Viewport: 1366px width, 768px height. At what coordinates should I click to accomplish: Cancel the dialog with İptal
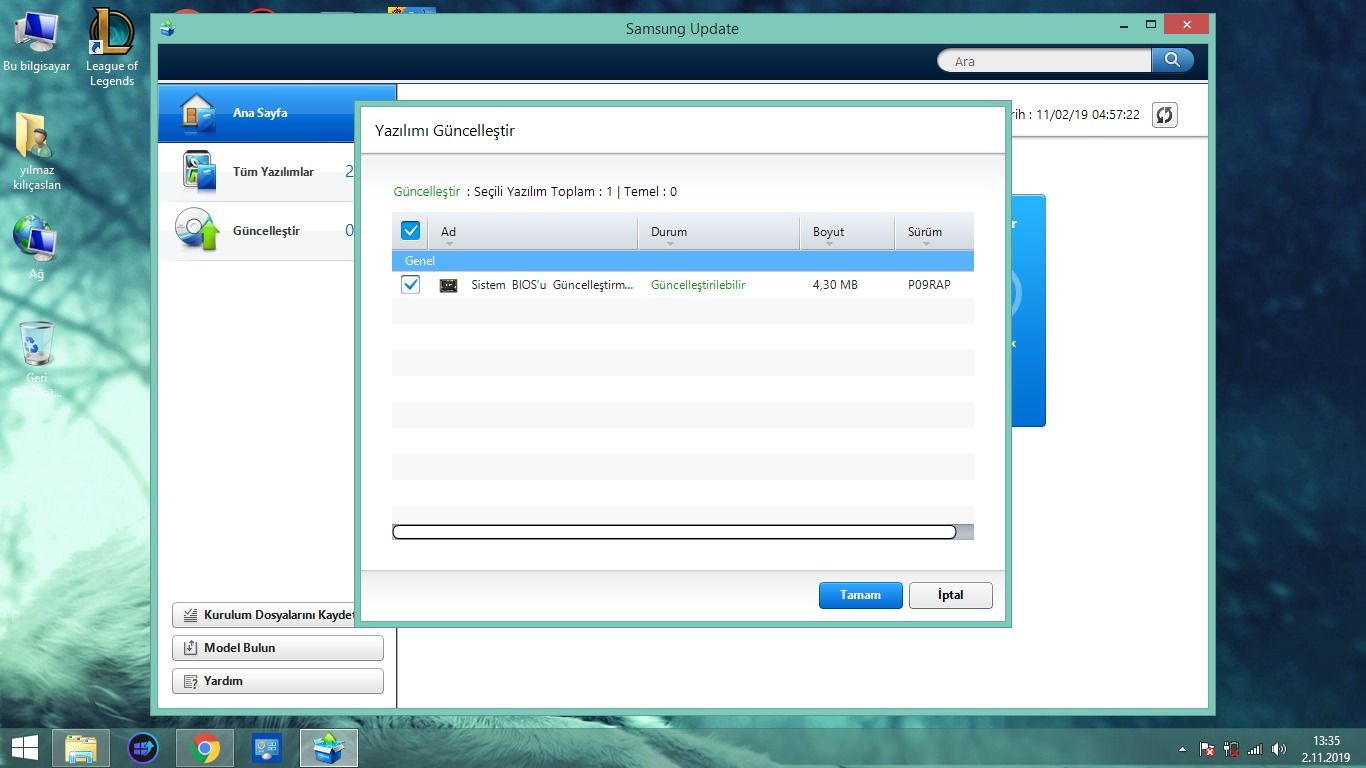point(950,595)
